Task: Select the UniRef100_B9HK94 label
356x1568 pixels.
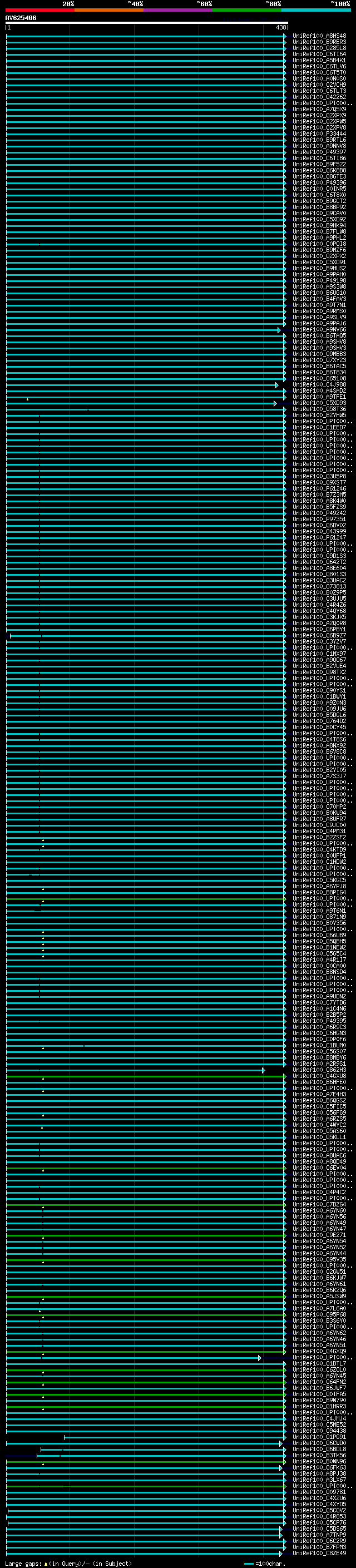Action: tap(319, 226)
